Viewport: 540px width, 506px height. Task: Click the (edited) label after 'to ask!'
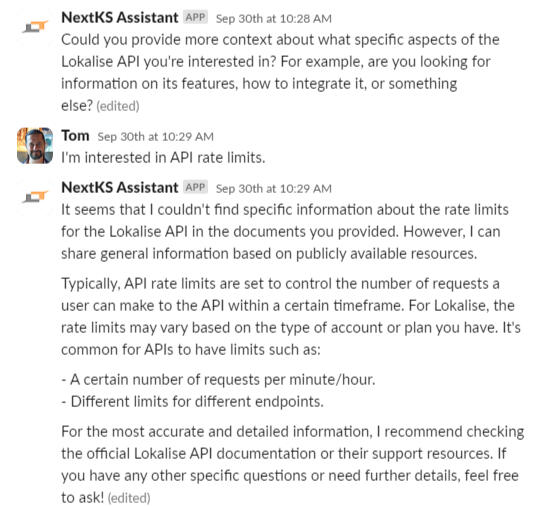[129, 498]
